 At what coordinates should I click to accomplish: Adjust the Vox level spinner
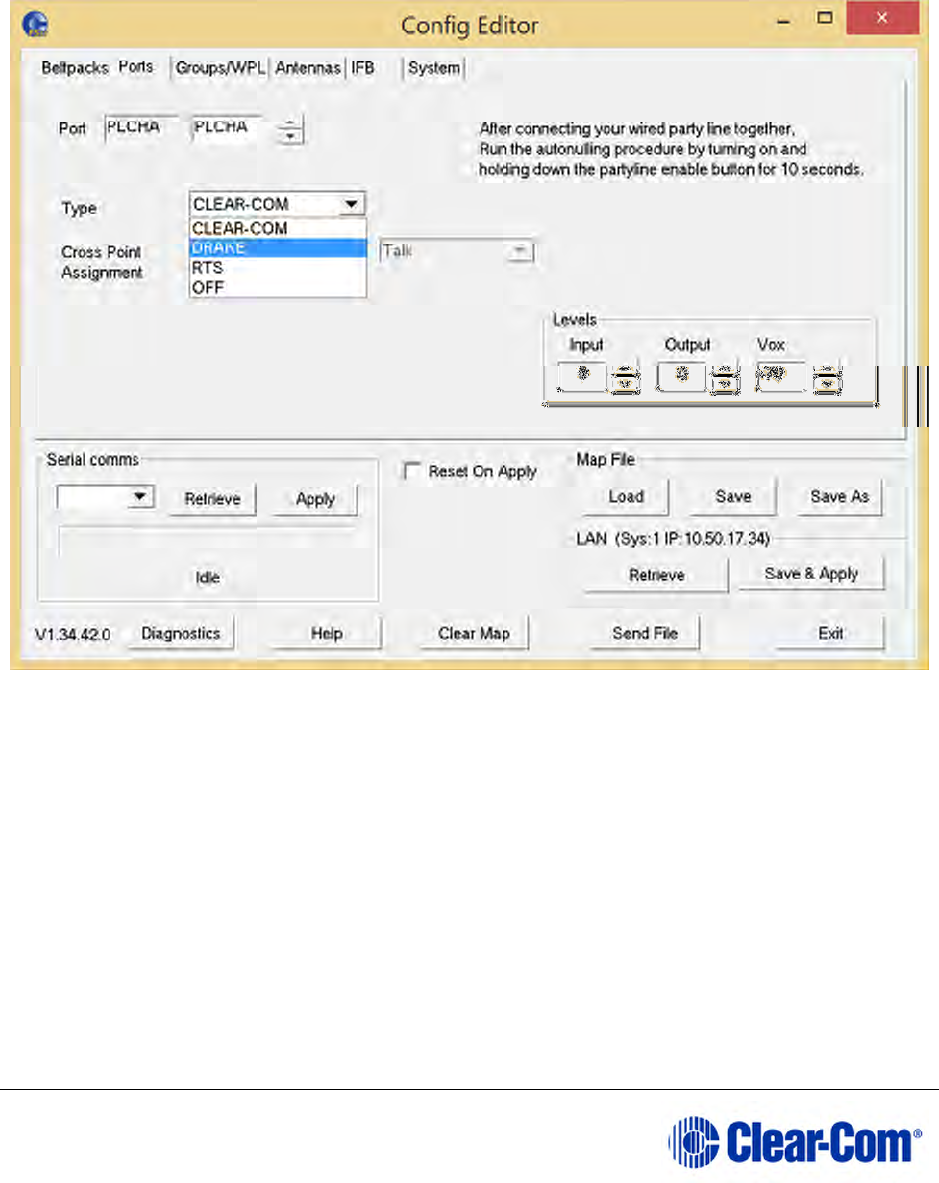[x=827, y=376]
